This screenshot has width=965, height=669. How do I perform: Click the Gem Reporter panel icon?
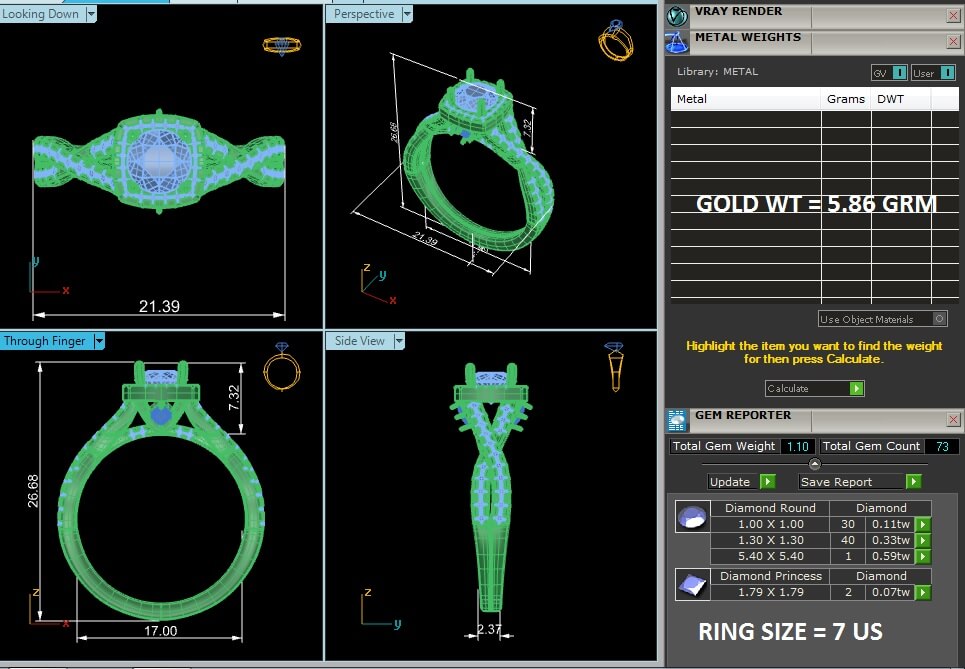[677, 419]
